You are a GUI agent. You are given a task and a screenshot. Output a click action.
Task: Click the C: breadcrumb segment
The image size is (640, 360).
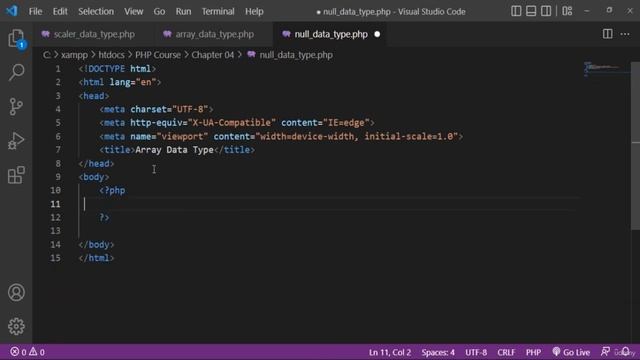point(47,55)
